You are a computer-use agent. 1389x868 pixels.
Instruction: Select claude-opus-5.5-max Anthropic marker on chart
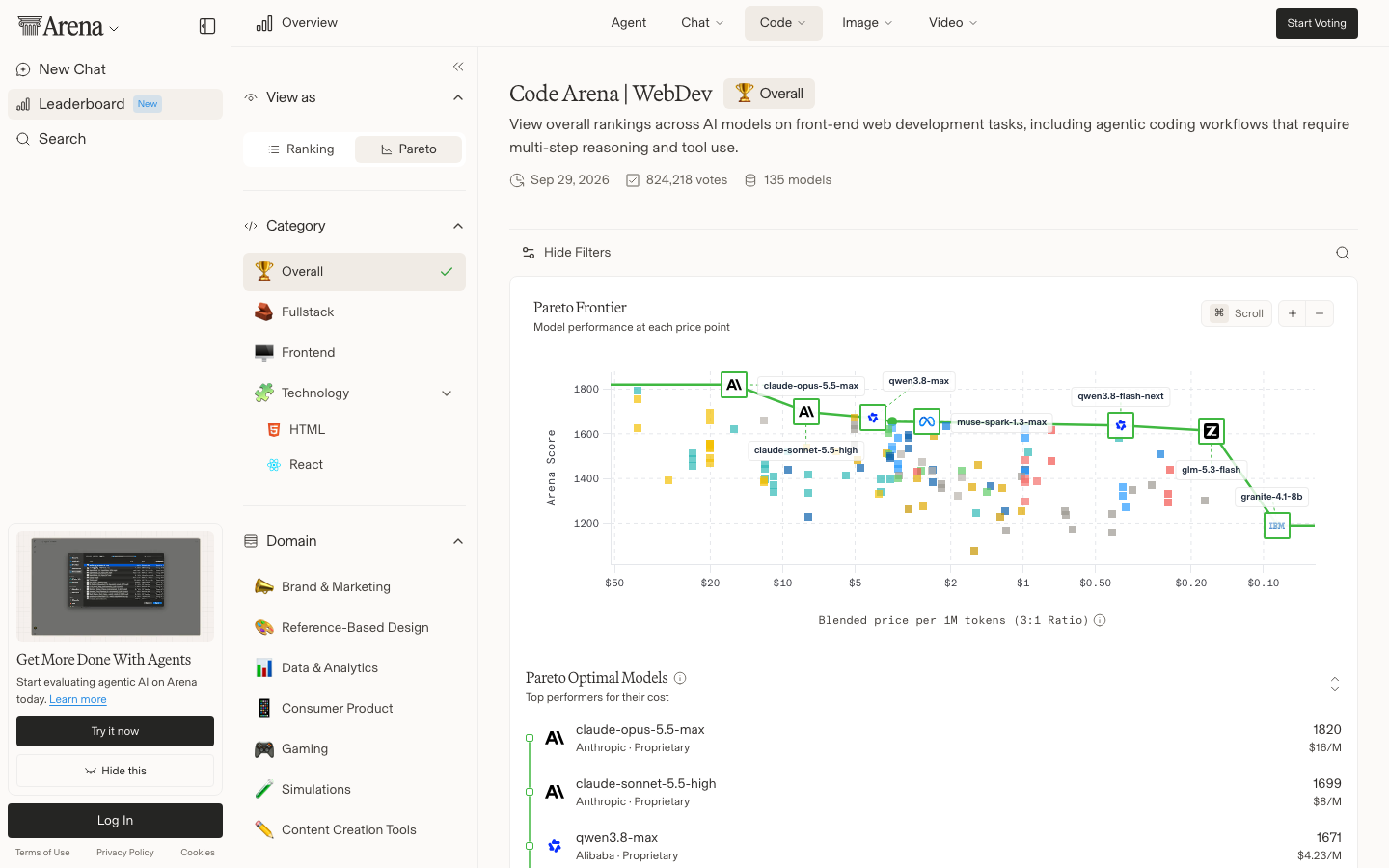click(734, 385)
